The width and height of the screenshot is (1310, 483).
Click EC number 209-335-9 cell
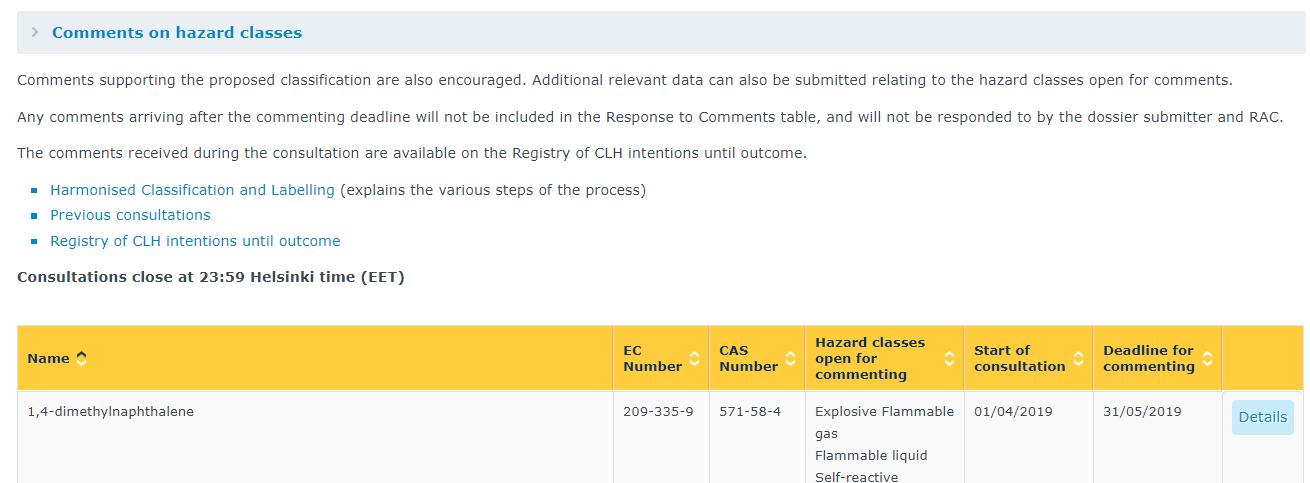[658, 411]
